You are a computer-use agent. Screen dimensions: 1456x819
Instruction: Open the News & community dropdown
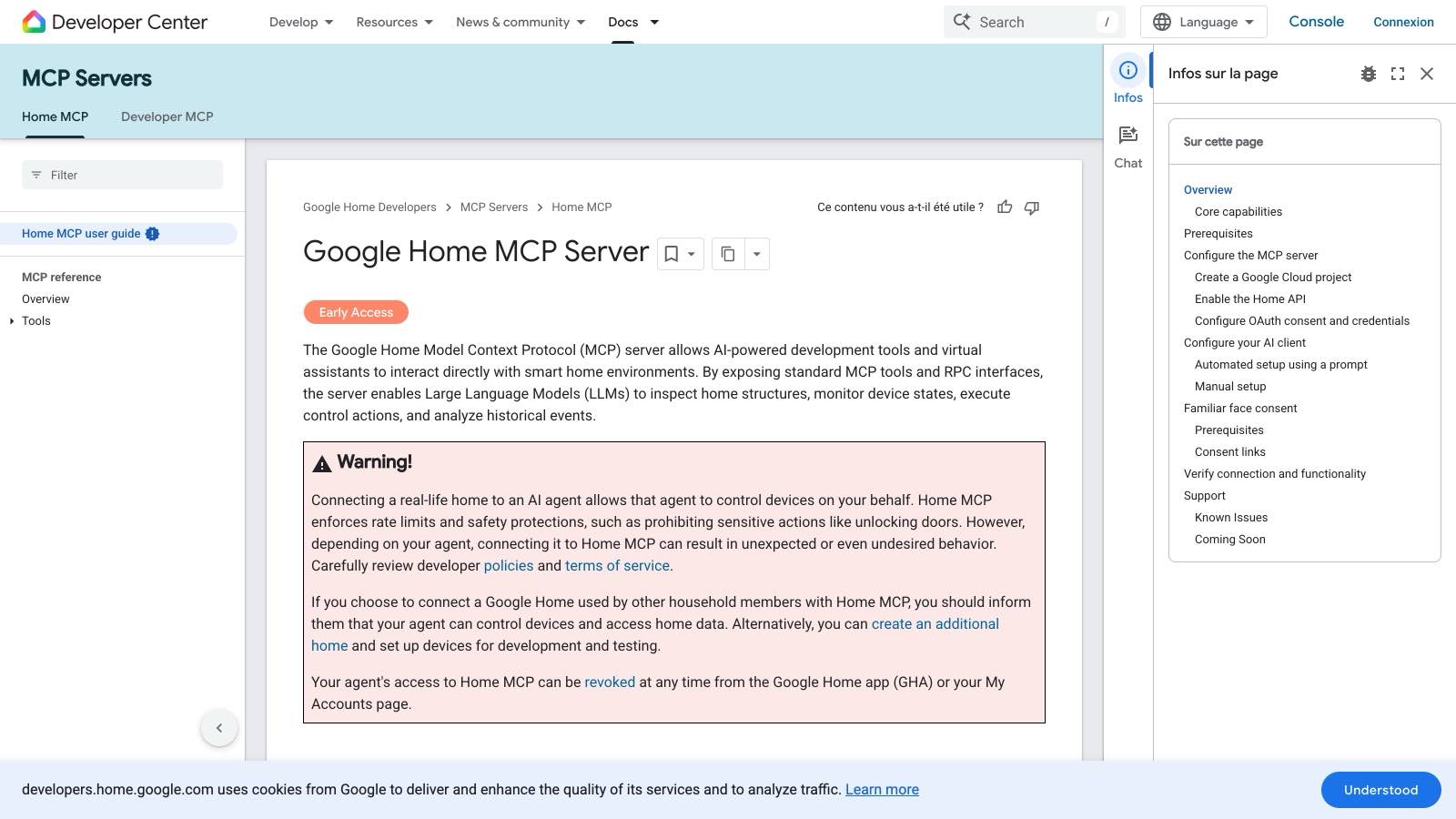coord(521,22)
